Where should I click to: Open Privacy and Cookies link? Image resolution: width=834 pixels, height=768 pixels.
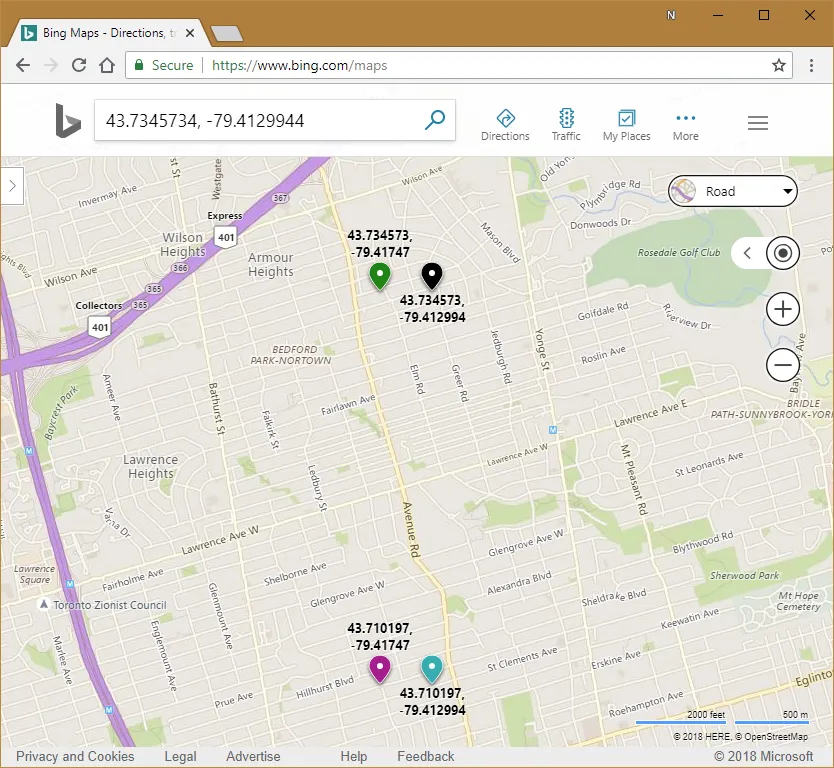coord(75,756)
